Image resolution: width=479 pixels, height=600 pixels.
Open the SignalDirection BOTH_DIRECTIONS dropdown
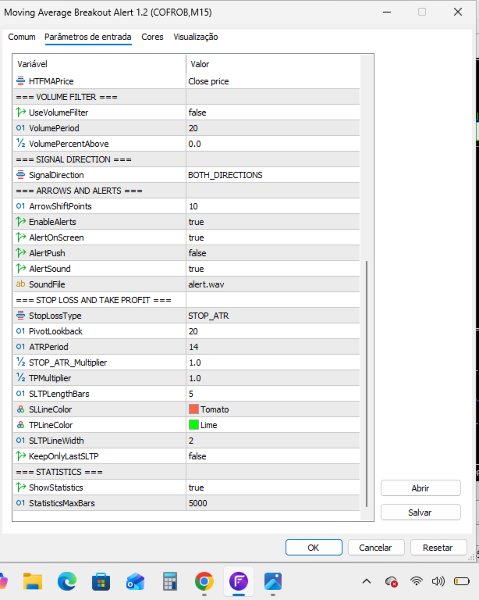pos(273,175)
